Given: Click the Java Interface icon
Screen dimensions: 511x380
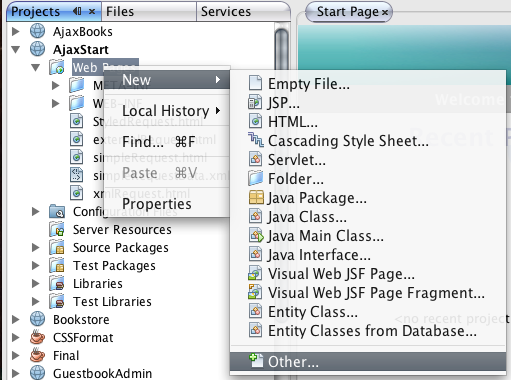Looking at the screenshot, I should click(255, 254).
